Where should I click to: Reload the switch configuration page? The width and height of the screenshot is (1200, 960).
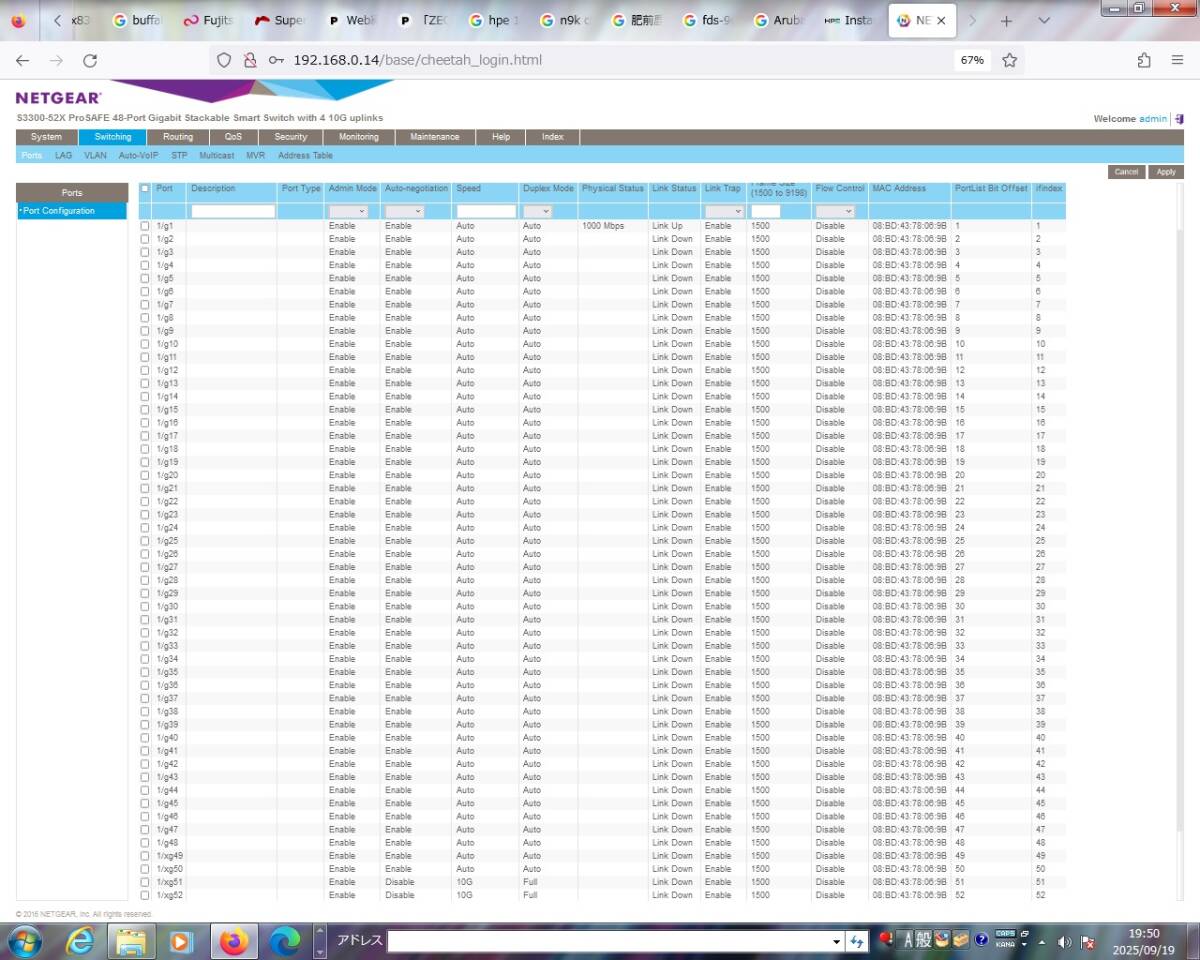pos(90,60)
